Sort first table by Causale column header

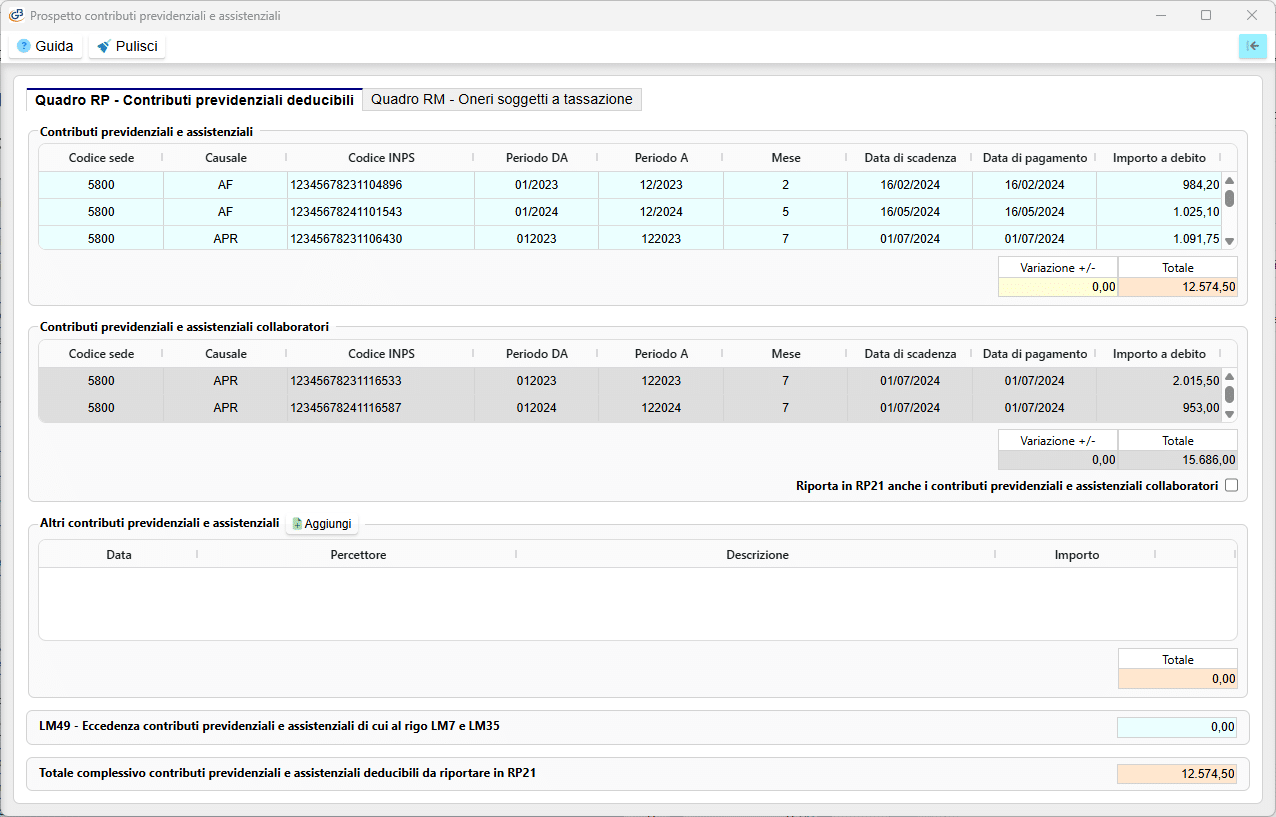[x=225, y=158]
